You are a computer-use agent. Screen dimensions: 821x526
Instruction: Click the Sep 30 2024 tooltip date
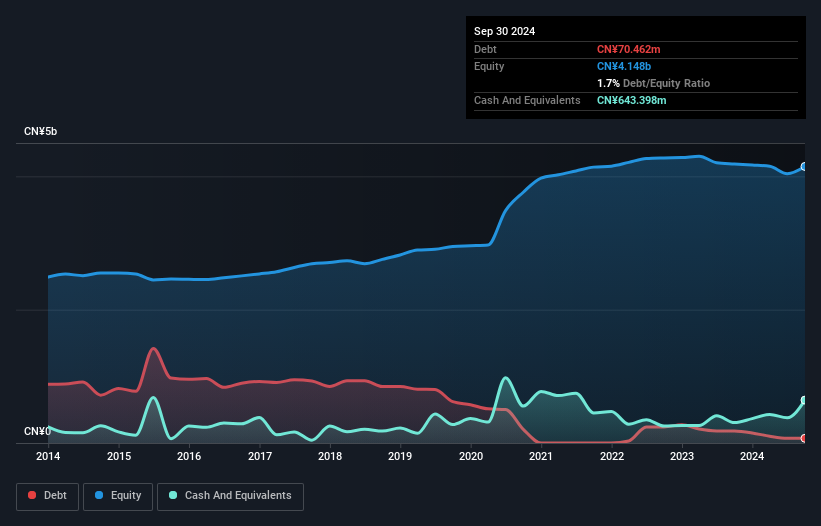tap(504, 31)
